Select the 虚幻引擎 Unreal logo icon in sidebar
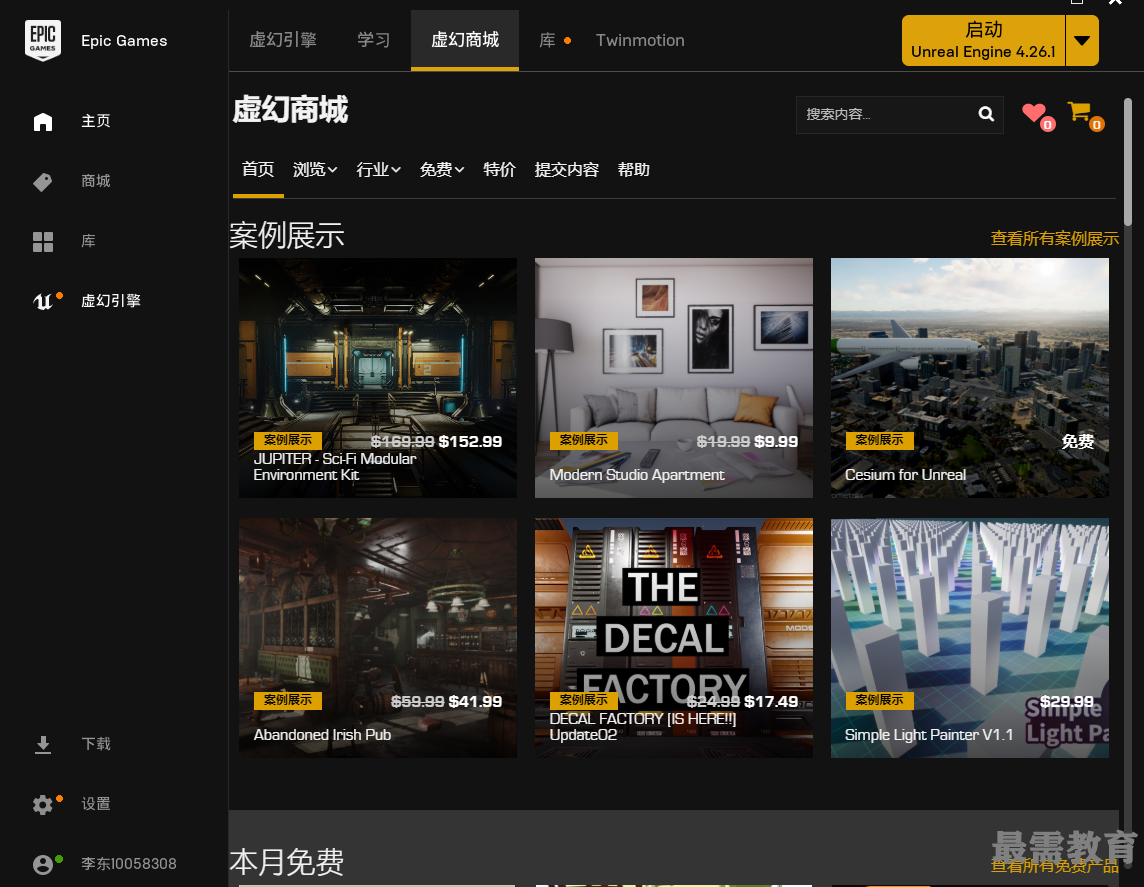Image resolution: width=1144 pixels, height=887 pixels. click(x=44, y=301)
